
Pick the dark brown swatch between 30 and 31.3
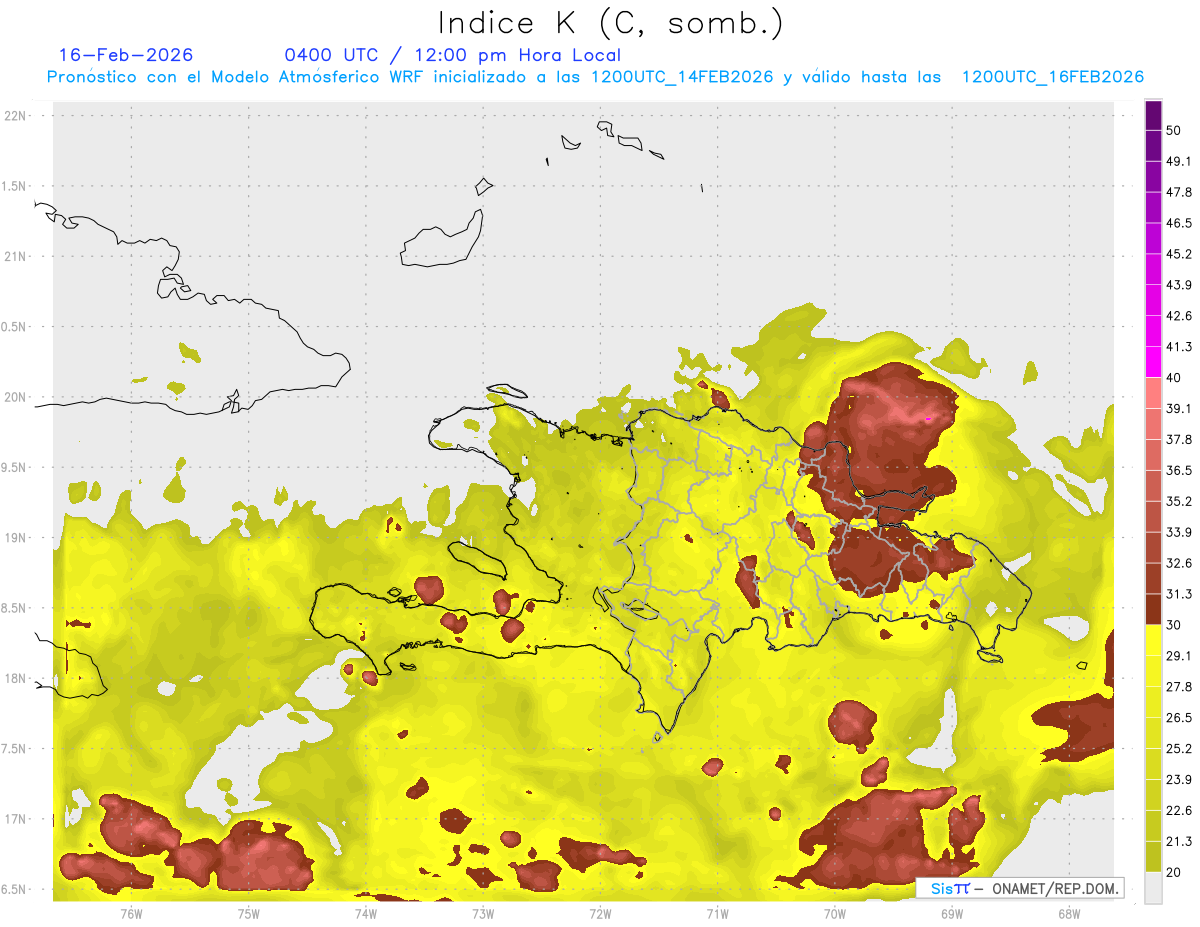[x=1153, y=609]
